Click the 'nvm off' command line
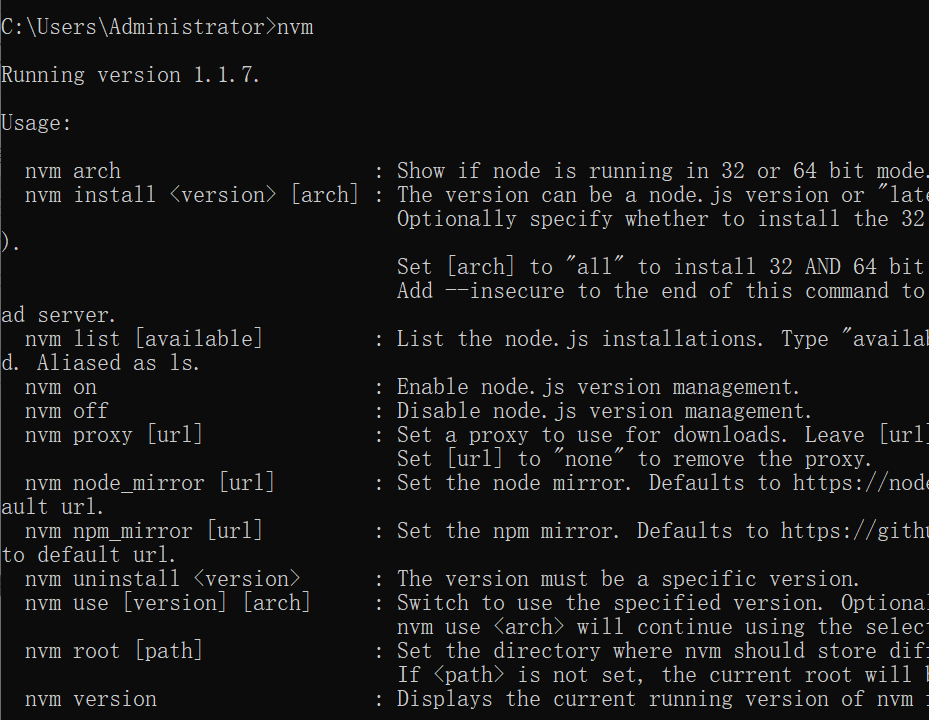Screen dimensions: 929x720 [x=66, y=411]
